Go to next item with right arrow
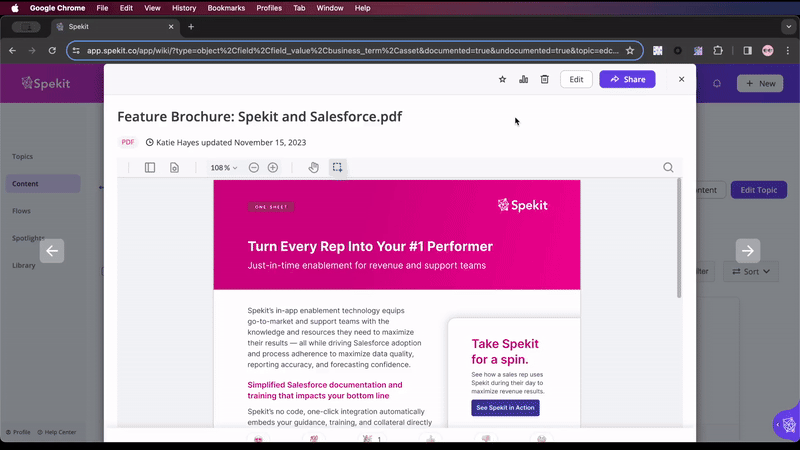The image size is (800, 450). pos(747,251)
